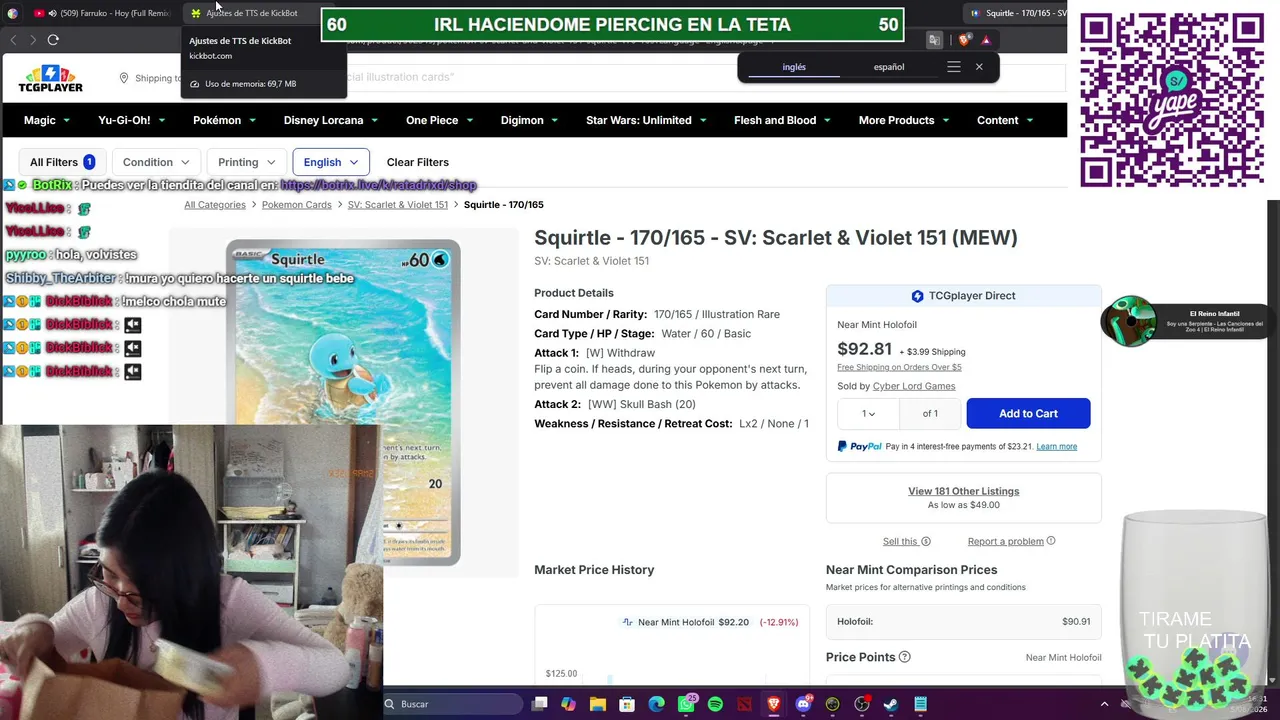This screenshot has width=1280, height=720.
Task: Open the translate popup options menu icon
Action: click(953, 67)
